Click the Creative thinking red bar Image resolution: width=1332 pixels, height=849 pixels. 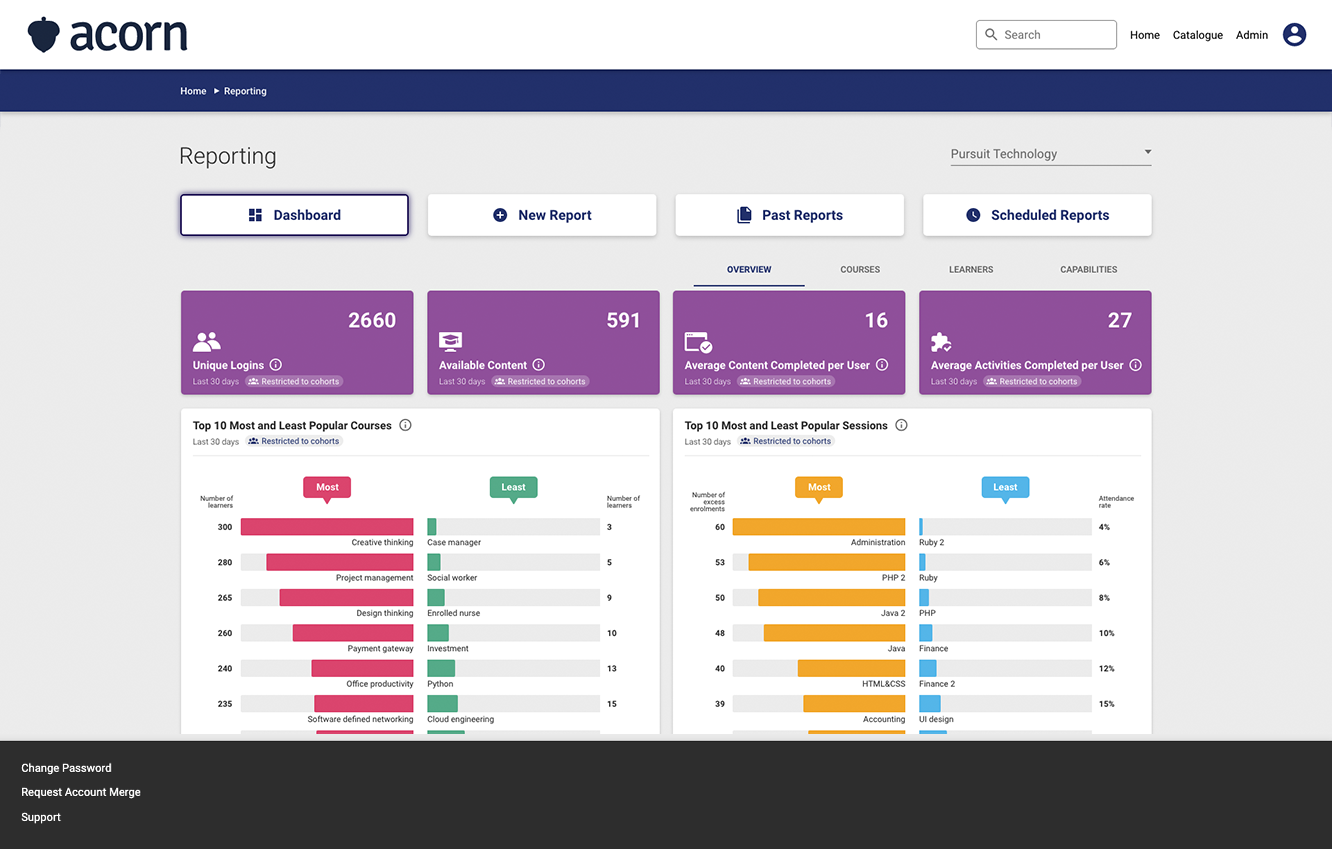tap(327, 527)
